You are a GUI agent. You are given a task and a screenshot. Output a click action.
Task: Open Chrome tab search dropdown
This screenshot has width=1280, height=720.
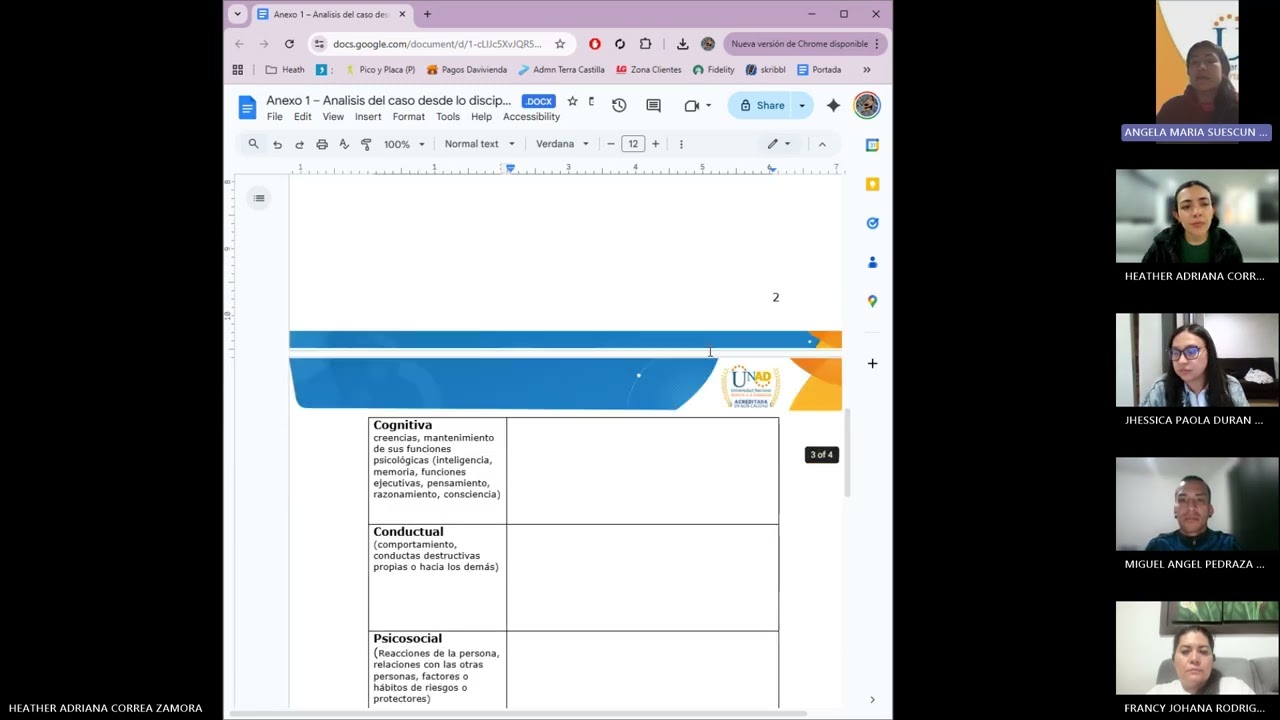pyautogui.click(x=238, y=14)
